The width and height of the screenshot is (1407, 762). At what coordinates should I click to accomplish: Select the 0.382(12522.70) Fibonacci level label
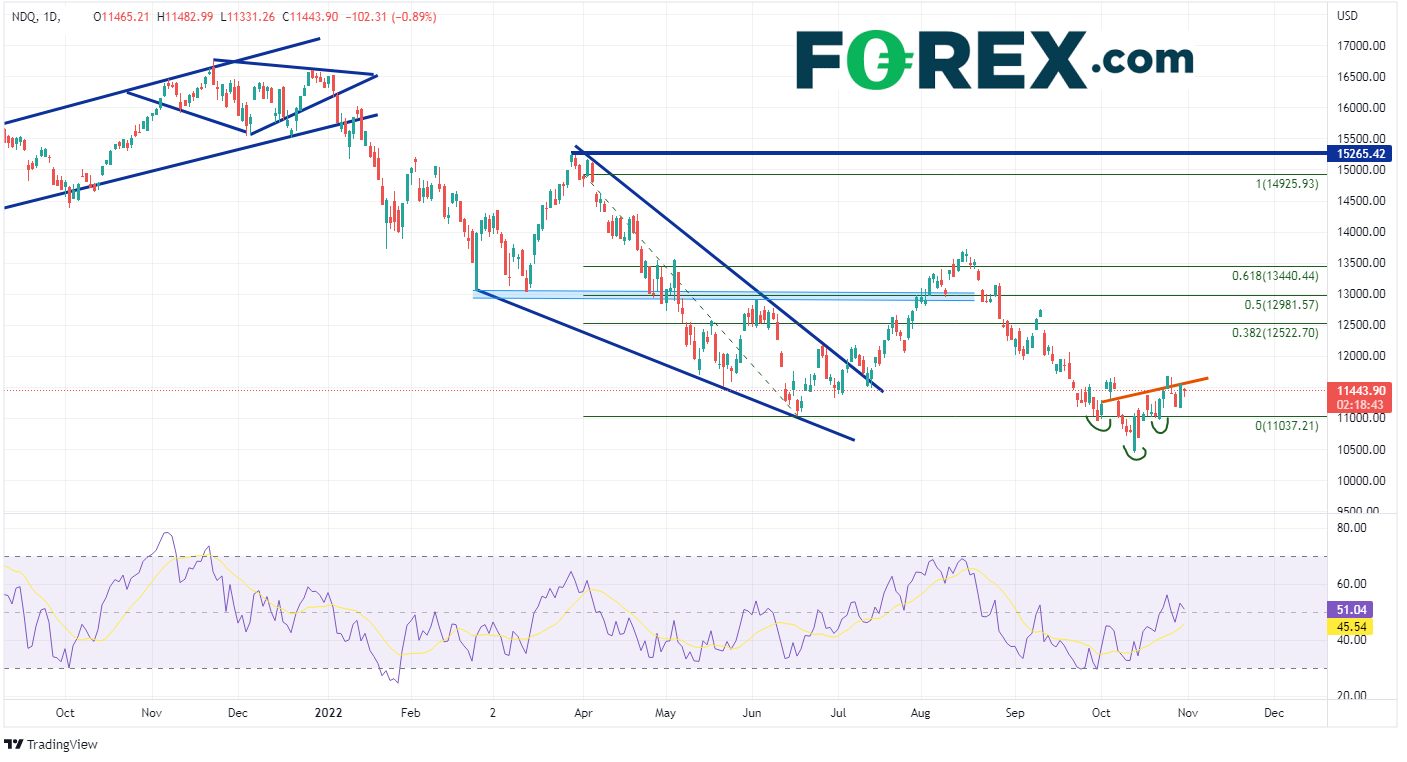coord(1275,333)
